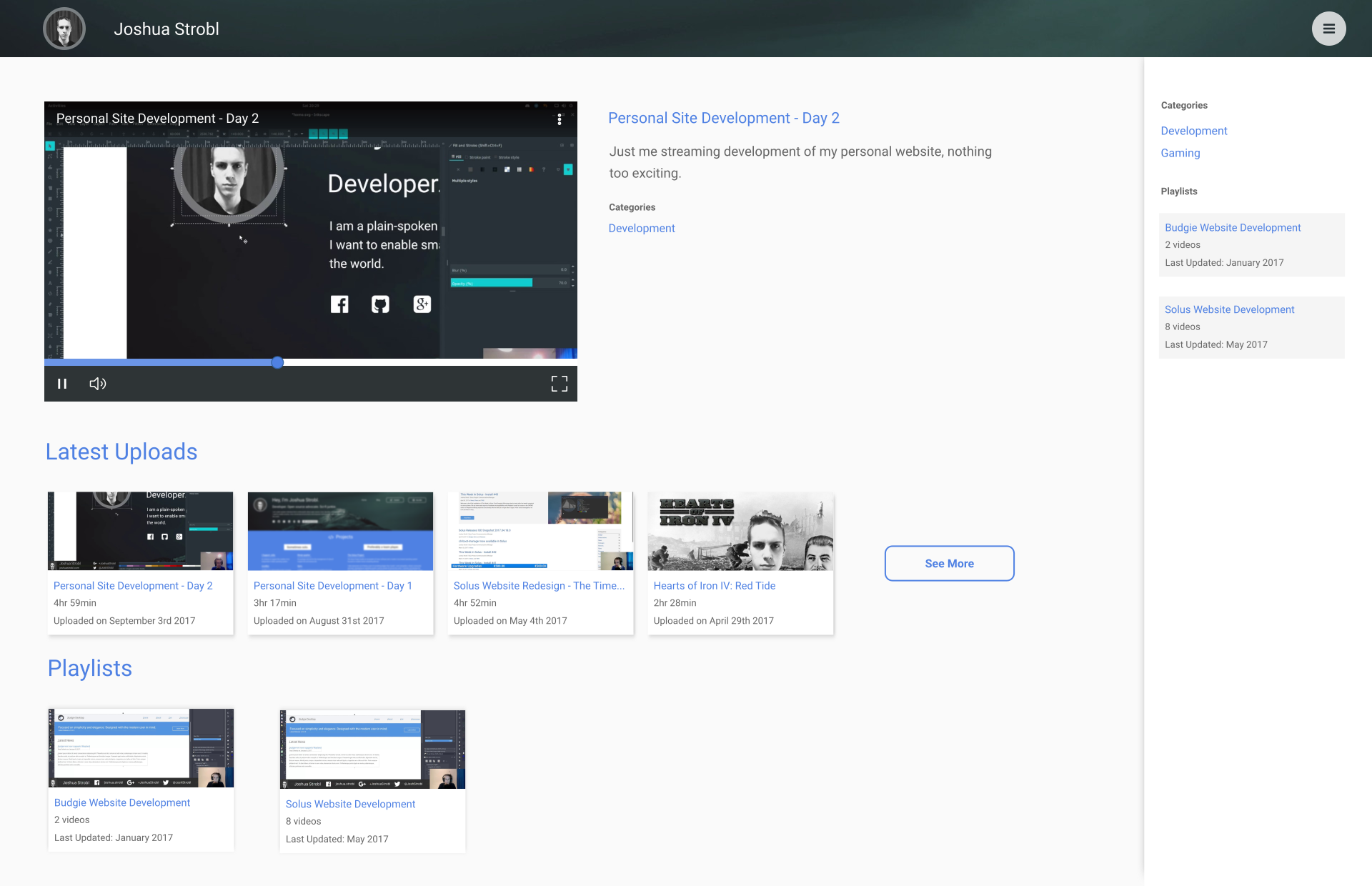Open the Hearts of Iron IV thumbnail
Viewport: 1372px width, 886px height.
[740, 531]
